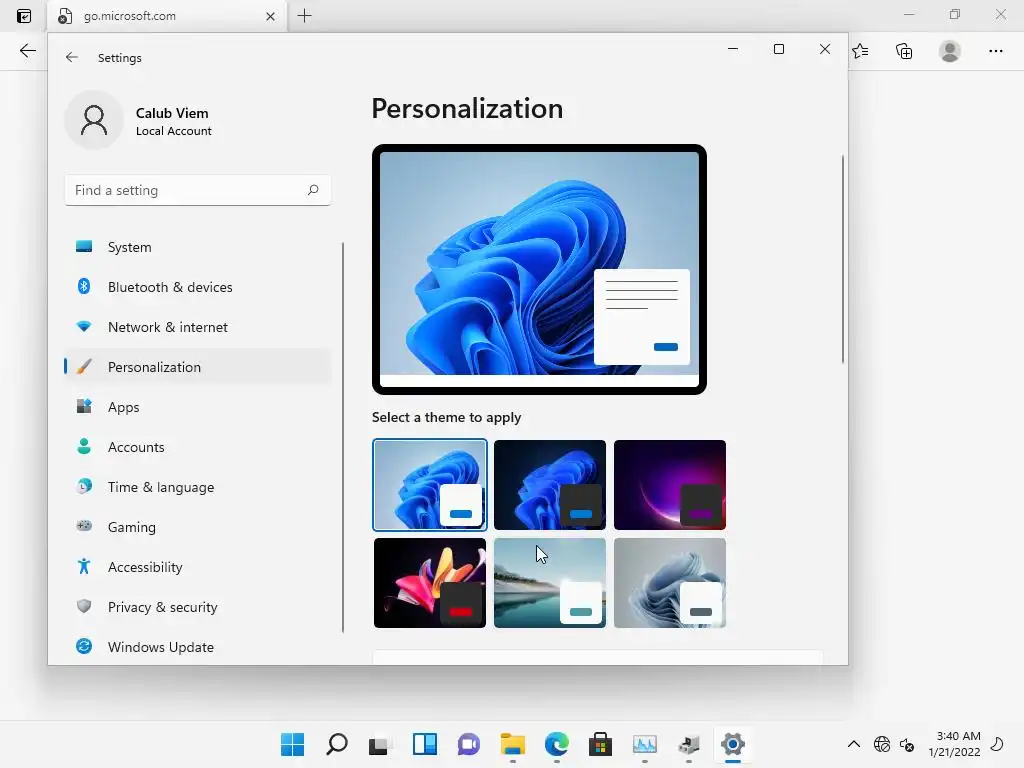Click Edge browser back arrow
Image resolution: width=1024 pixels, height=768 pixels.
(x=27, y=51)
